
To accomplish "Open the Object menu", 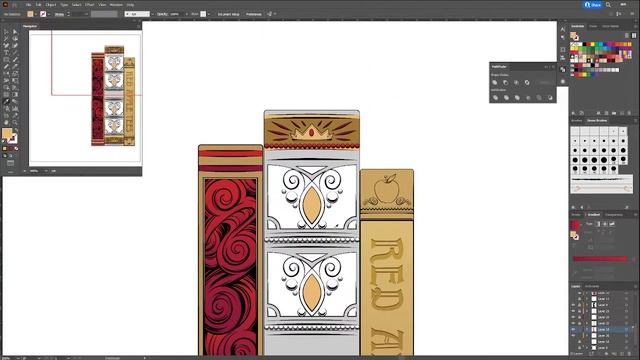I will [51, 5].
